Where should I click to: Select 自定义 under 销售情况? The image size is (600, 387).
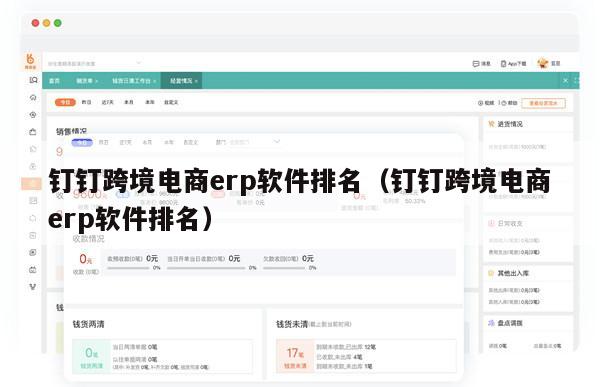coord(191,142)
